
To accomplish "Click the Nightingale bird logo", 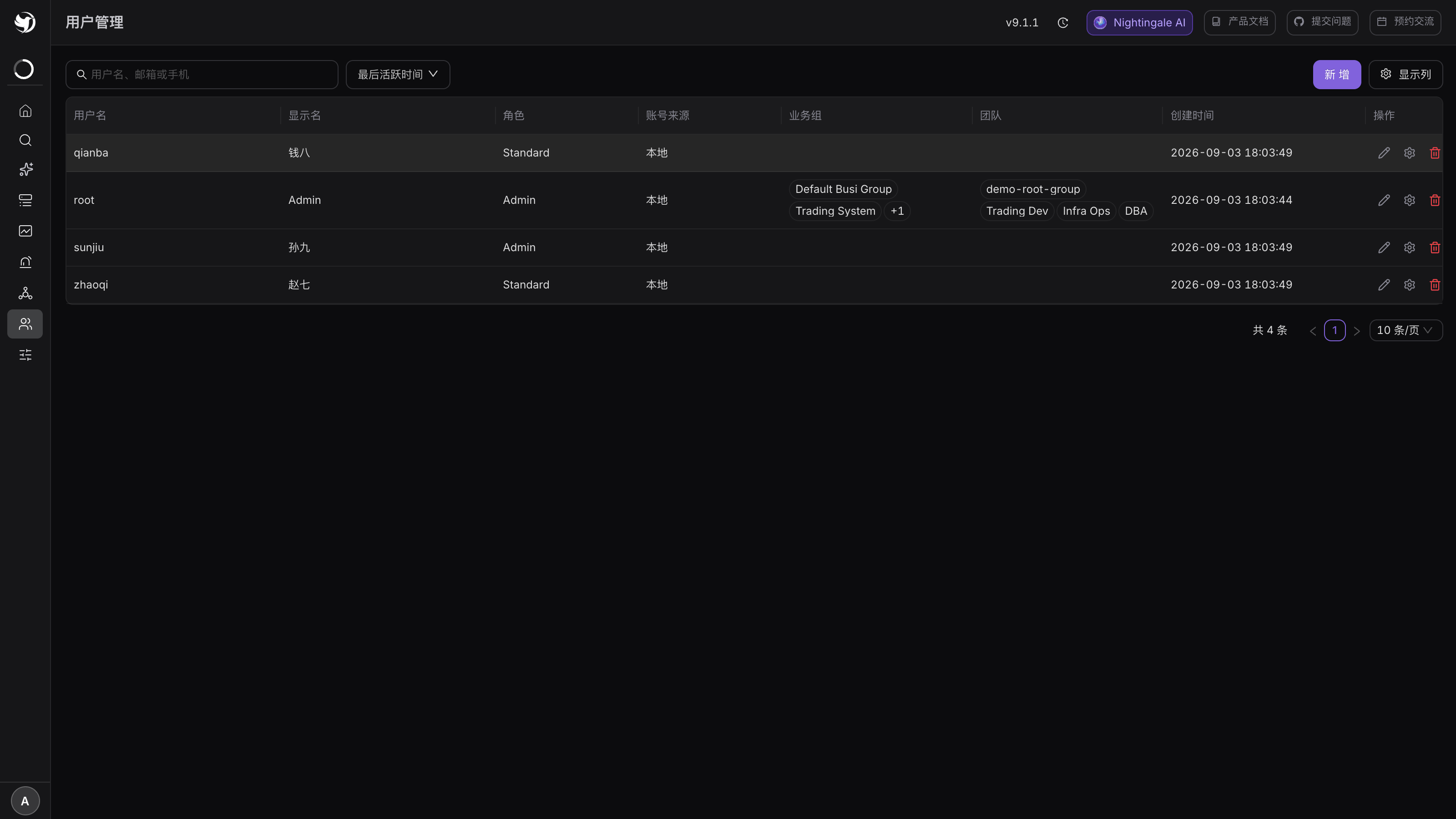I will [25, 23].
